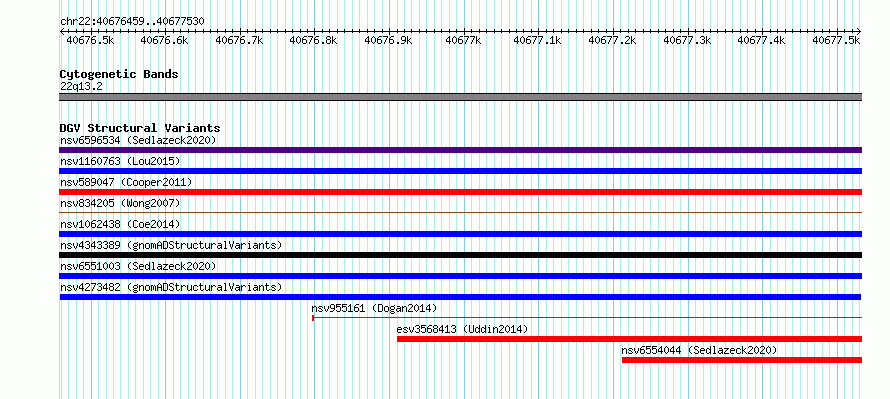Click the 40676.9k ruler tick label
The image size is (890, 399).
tap(388, 40)
